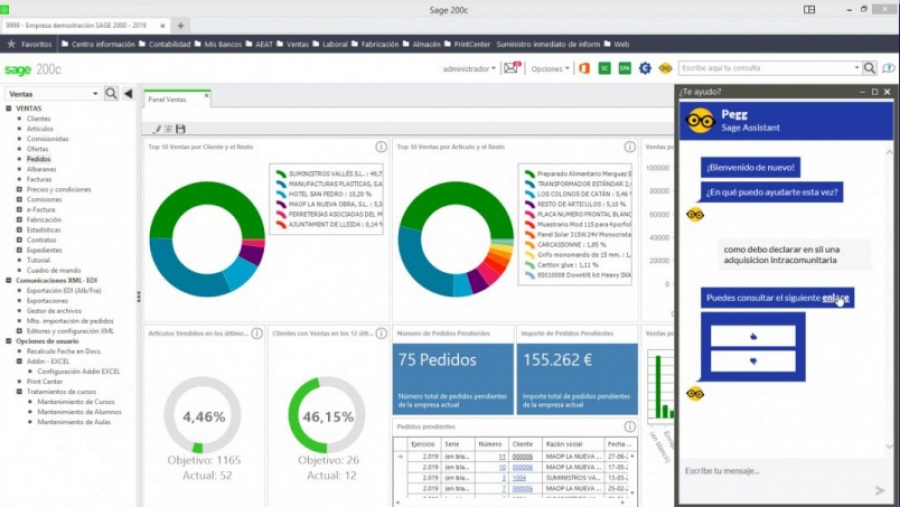This screenshot has height=507, width=900.
Task: Open the help speech bubble icon
Action: pos(888,68)
